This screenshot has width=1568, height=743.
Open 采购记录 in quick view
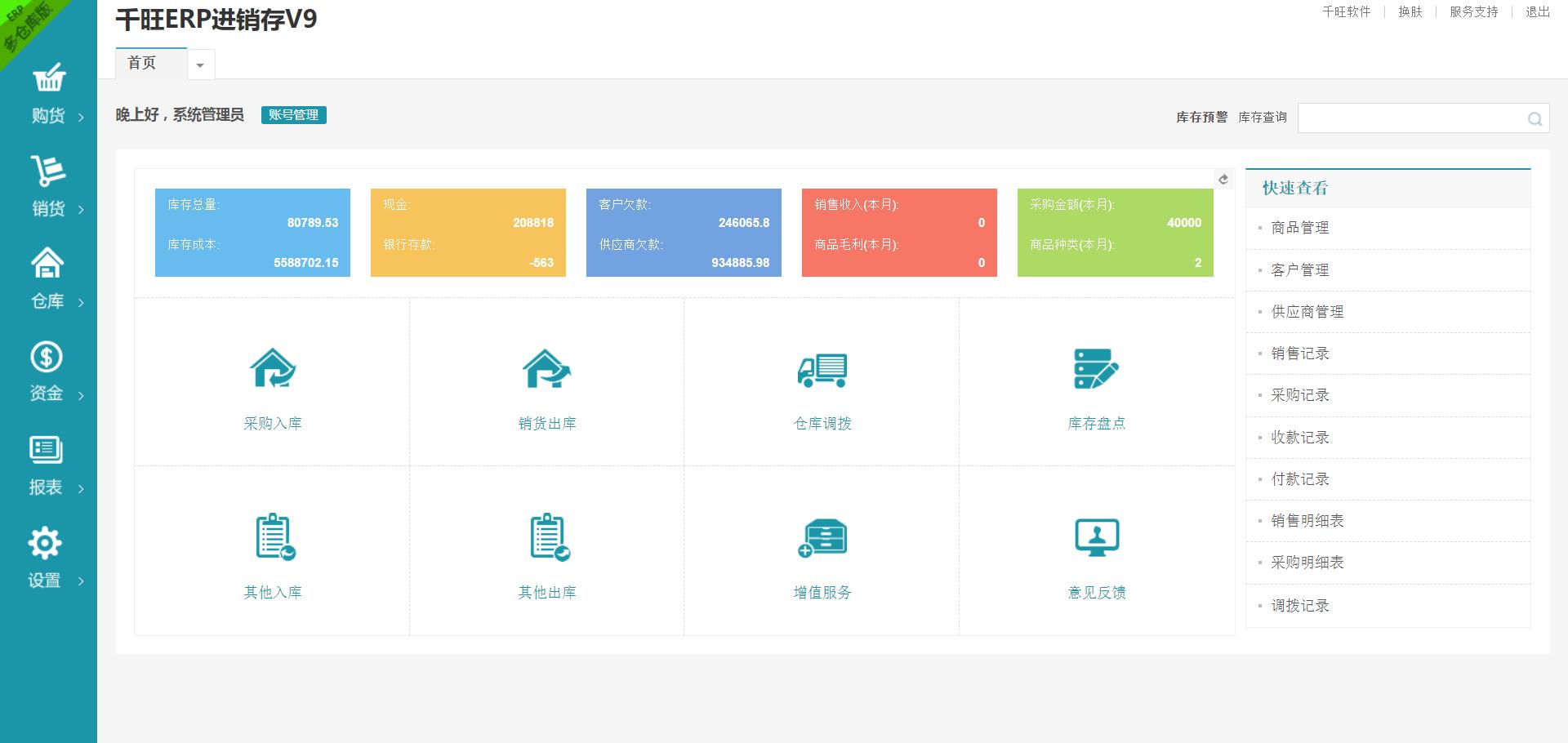[1300, 394]
